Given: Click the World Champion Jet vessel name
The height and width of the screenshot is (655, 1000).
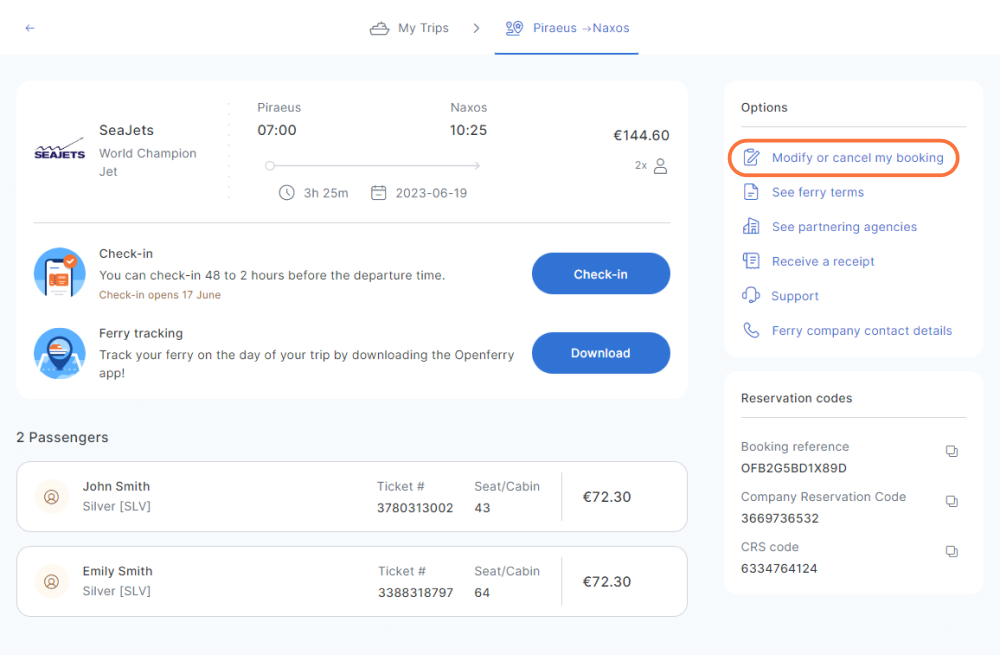Looking at the screenshot, I should coord(147,162).
